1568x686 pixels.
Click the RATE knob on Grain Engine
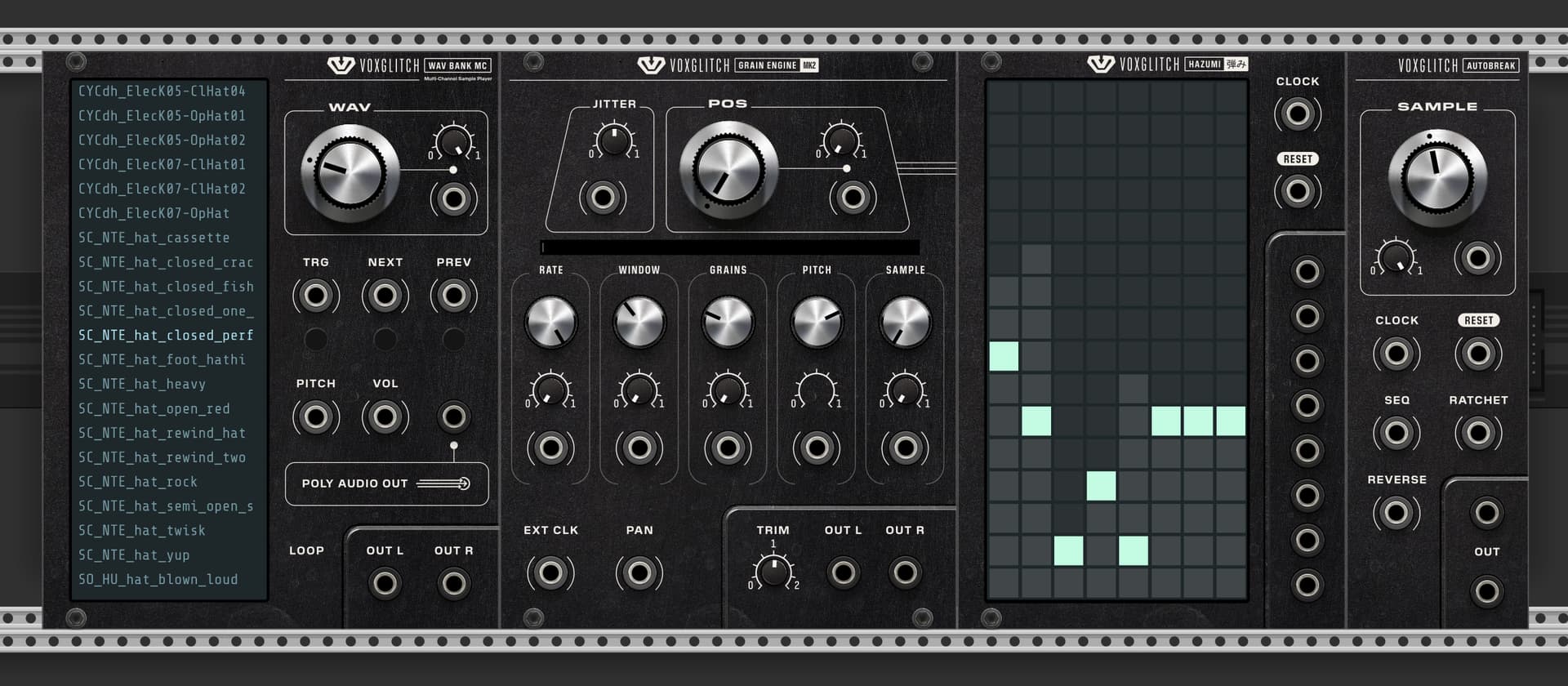click(x=551, y=322)
